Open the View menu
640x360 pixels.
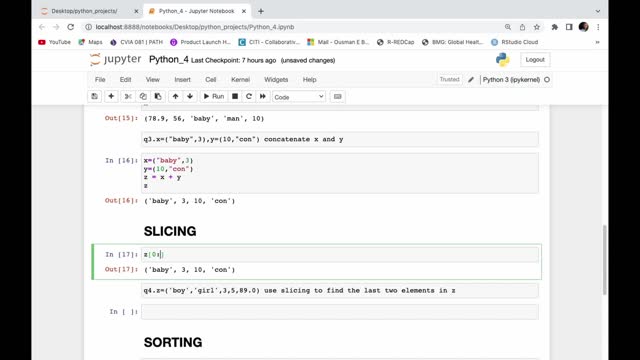point(153,80)
